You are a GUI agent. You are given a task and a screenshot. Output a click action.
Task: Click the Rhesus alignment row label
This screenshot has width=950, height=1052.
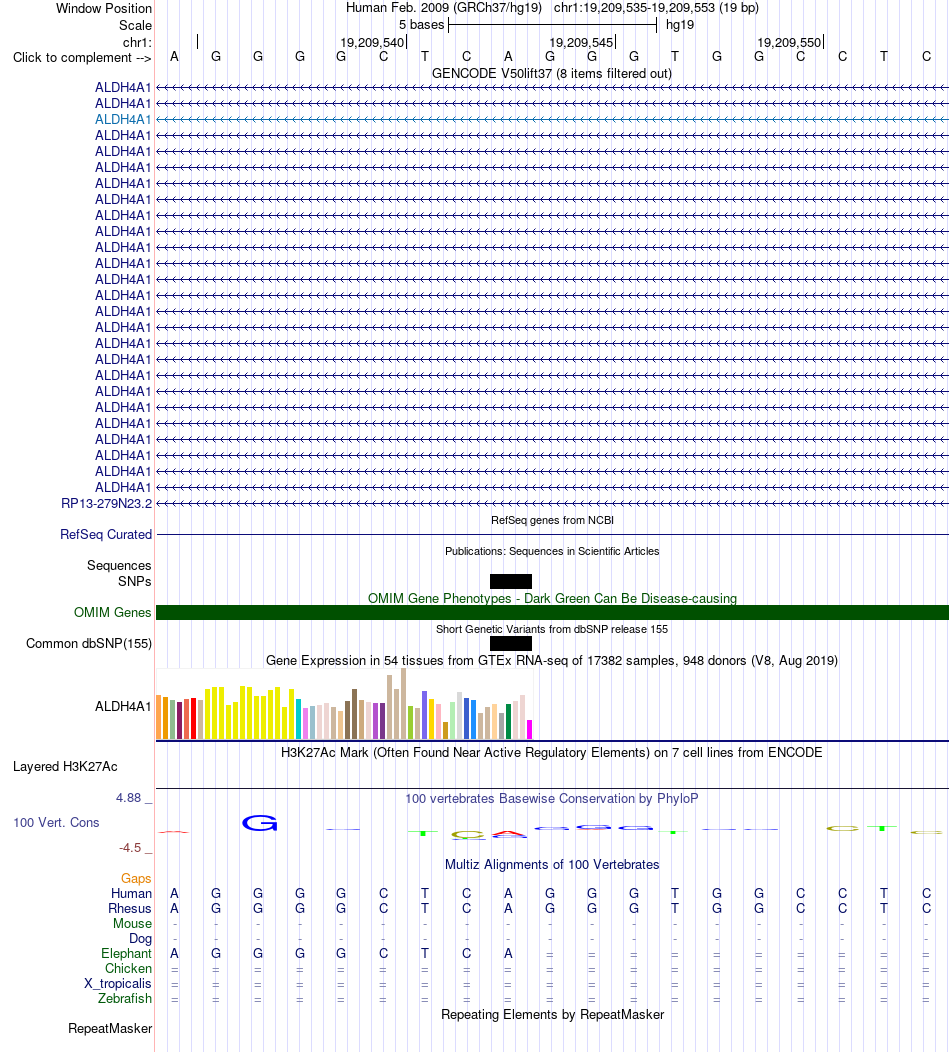click(x=130, y=908)
